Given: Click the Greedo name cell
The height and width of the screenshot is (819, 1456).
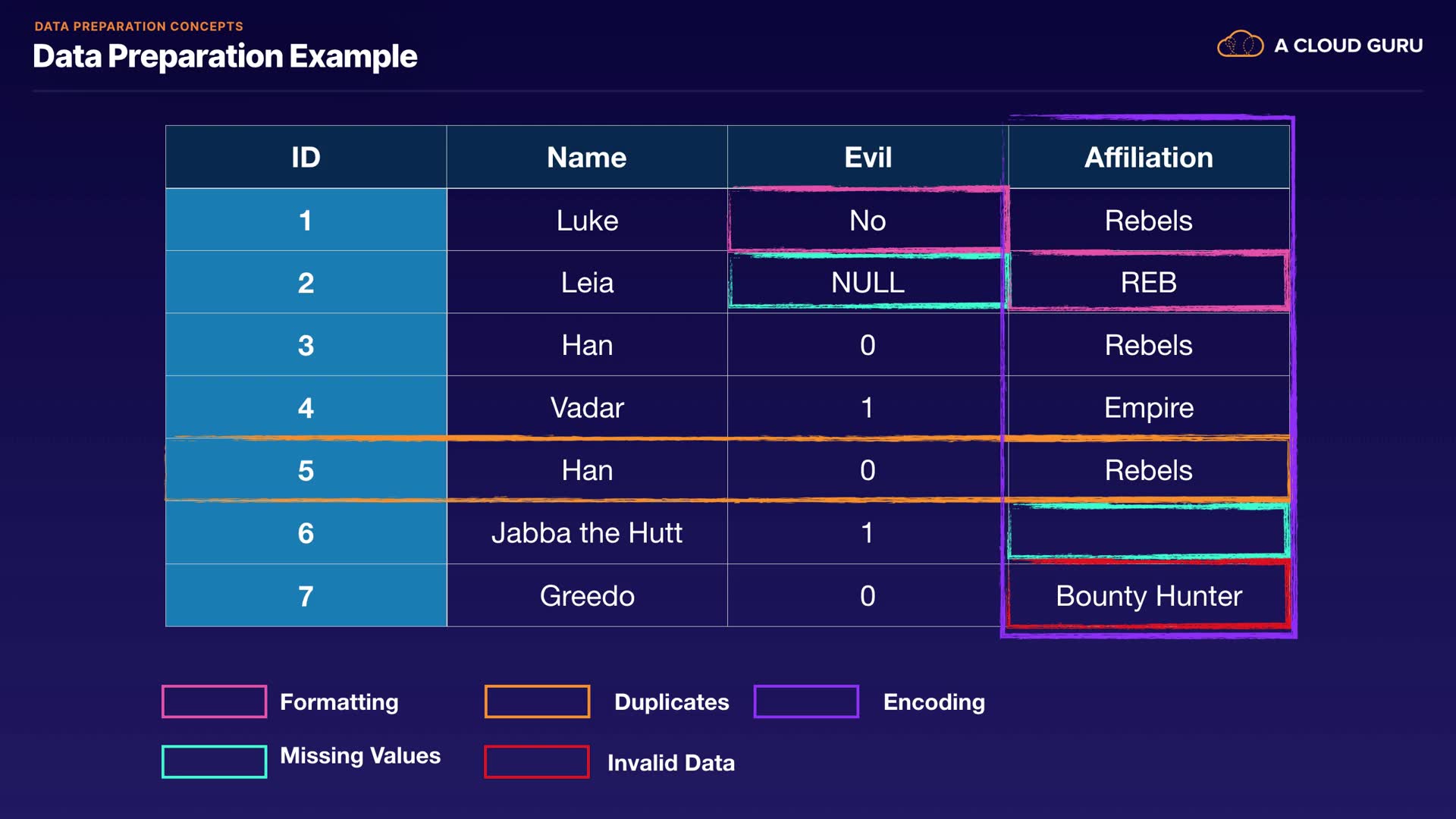Looking at the screenshot, I should tap(587, 596).
